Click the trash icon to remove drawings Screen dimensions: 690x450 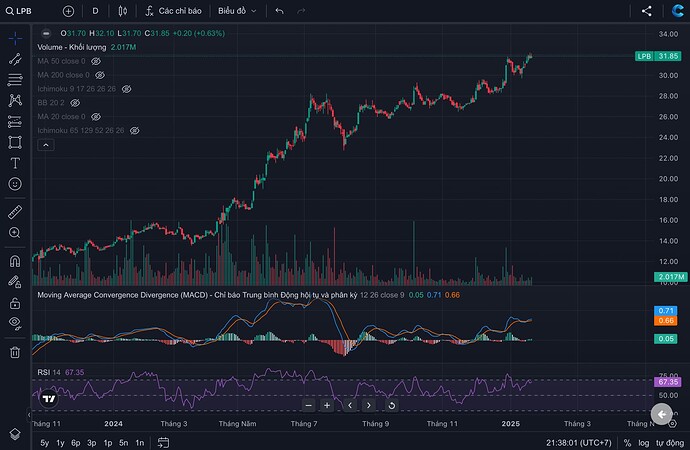point(15,352)
